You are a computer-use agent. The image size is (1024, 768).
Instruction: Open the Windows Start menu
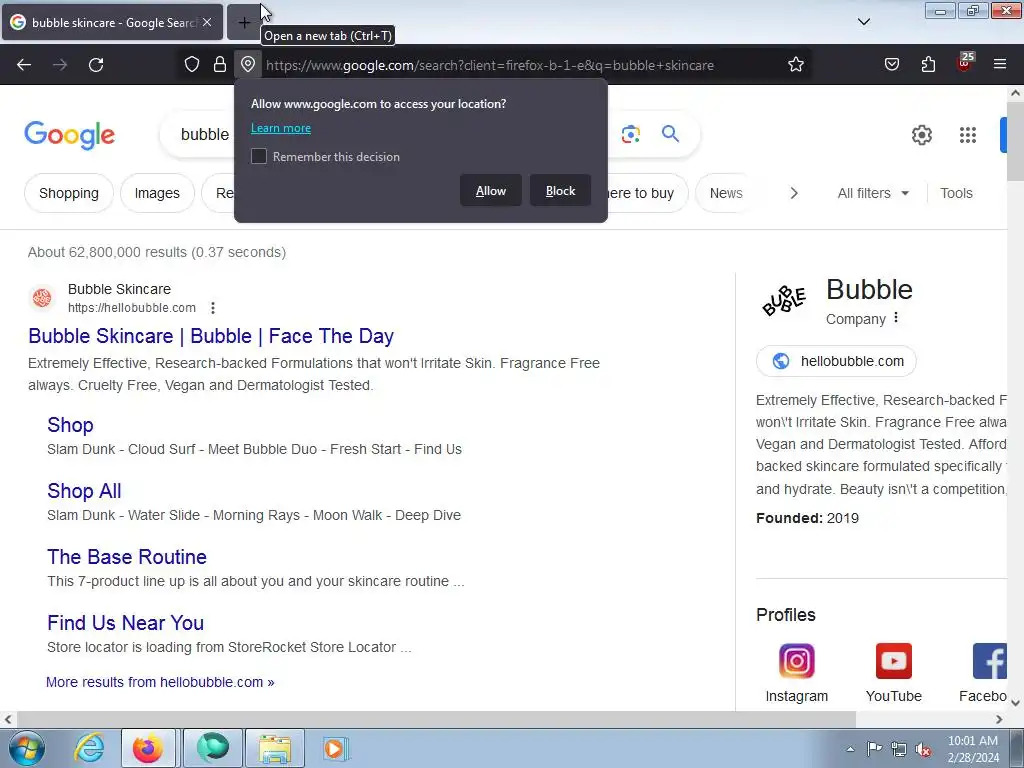point(26,748)
